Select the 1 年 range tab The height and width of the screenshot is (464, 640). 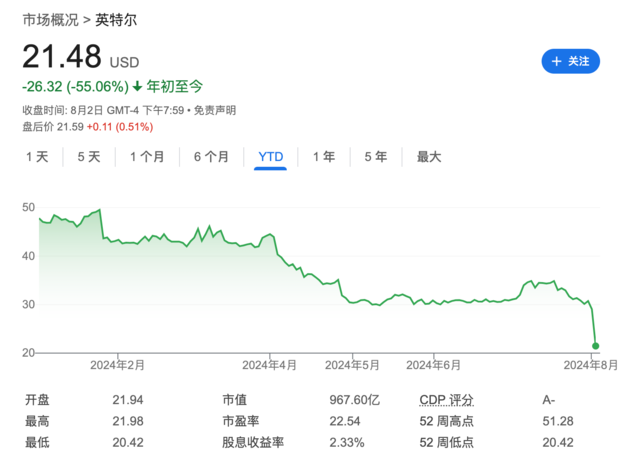coord(324,157)
